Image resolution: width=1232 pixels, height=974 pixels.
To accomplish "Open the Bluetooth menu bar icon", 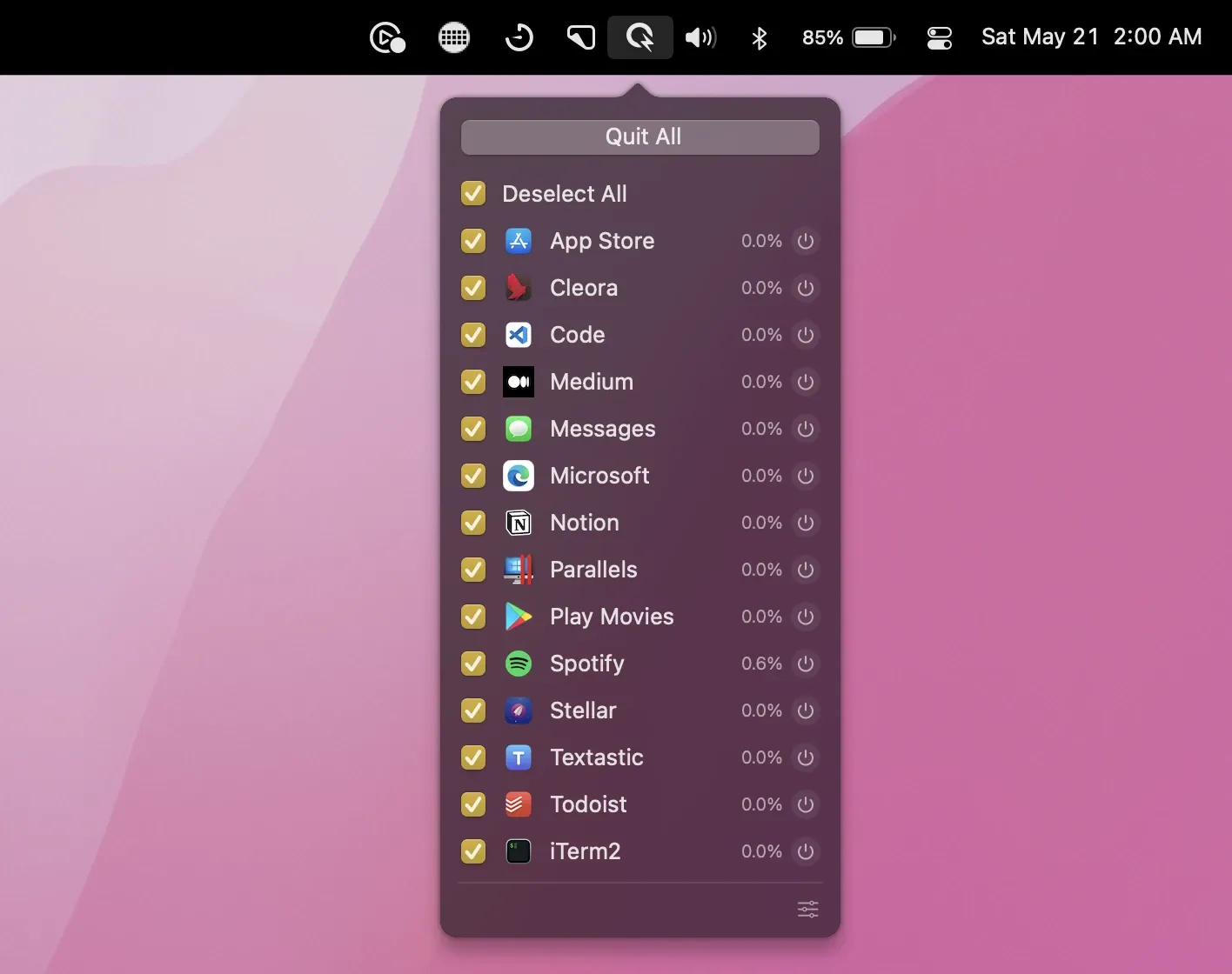I will (759, 37).
